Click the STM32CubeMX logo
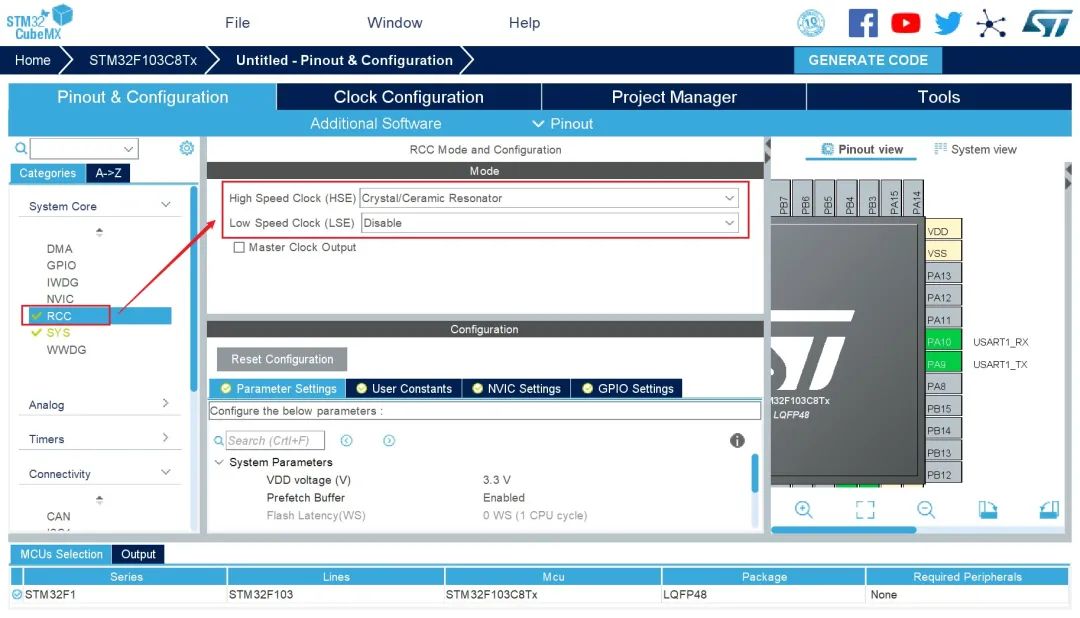 pos(39,23)
